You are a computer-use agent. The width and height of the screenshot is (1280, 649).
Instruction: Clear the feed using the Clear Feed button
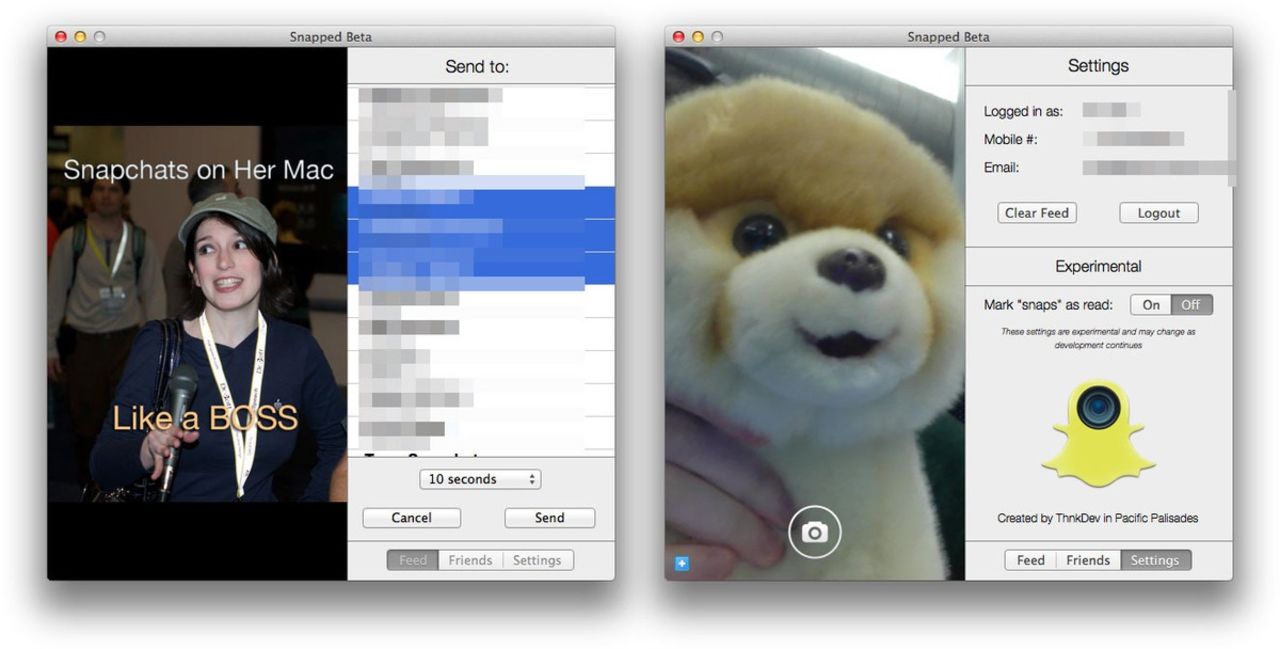tap(1037, 212)
